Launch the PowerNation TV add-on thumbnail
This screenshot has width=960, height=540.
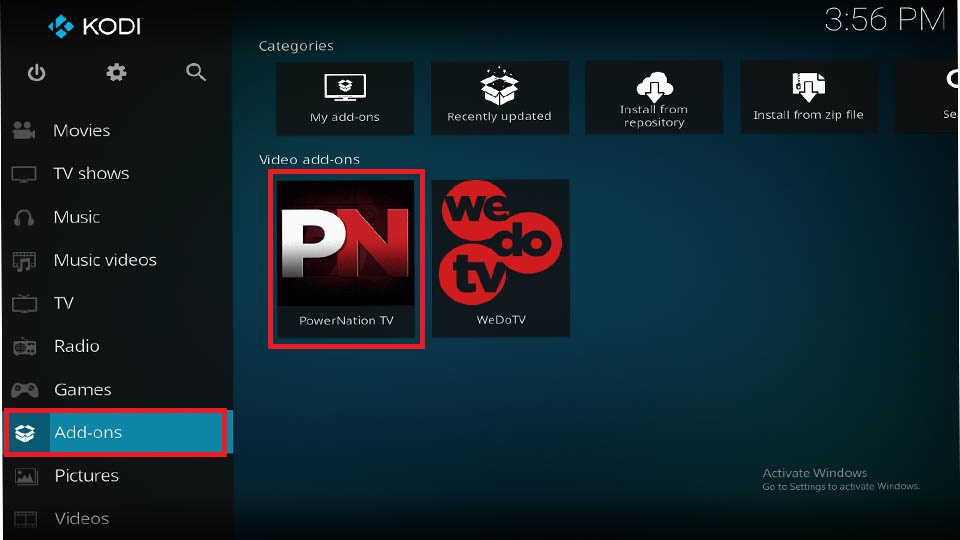346,242
